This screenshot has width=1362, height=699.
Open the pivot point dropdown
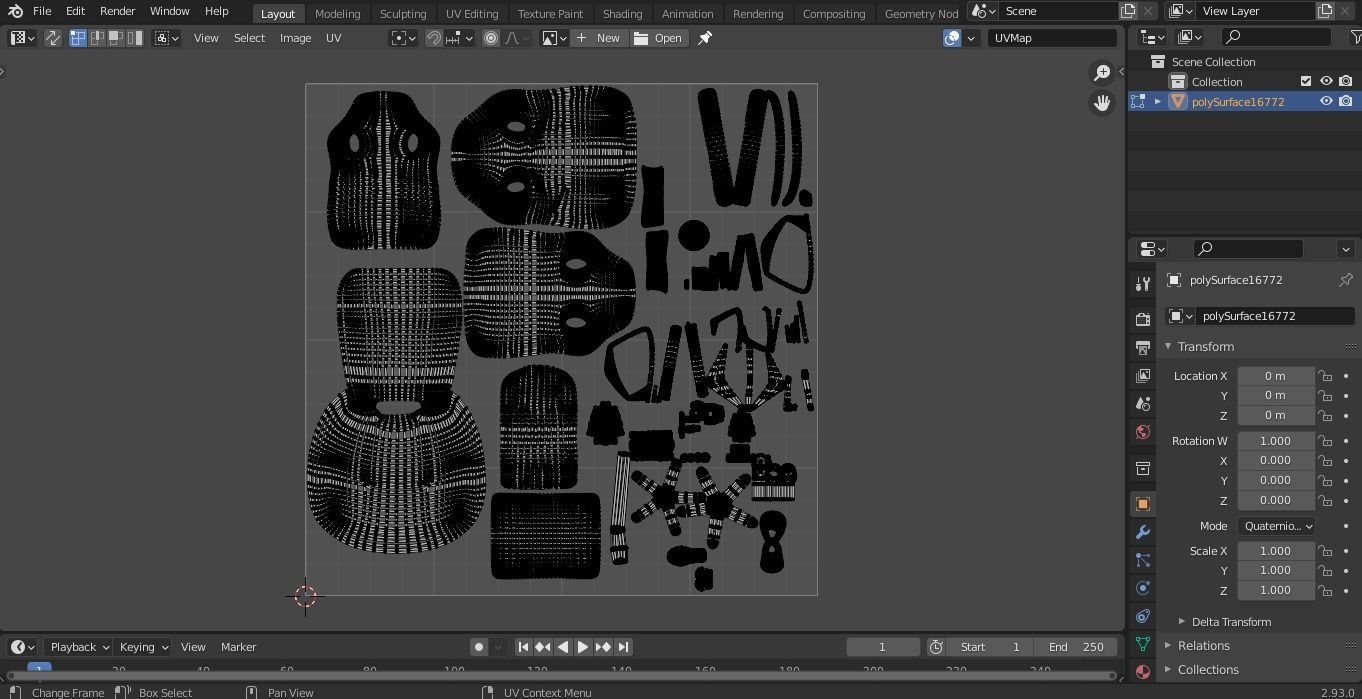pyautogui.click(x=404, y=38)
